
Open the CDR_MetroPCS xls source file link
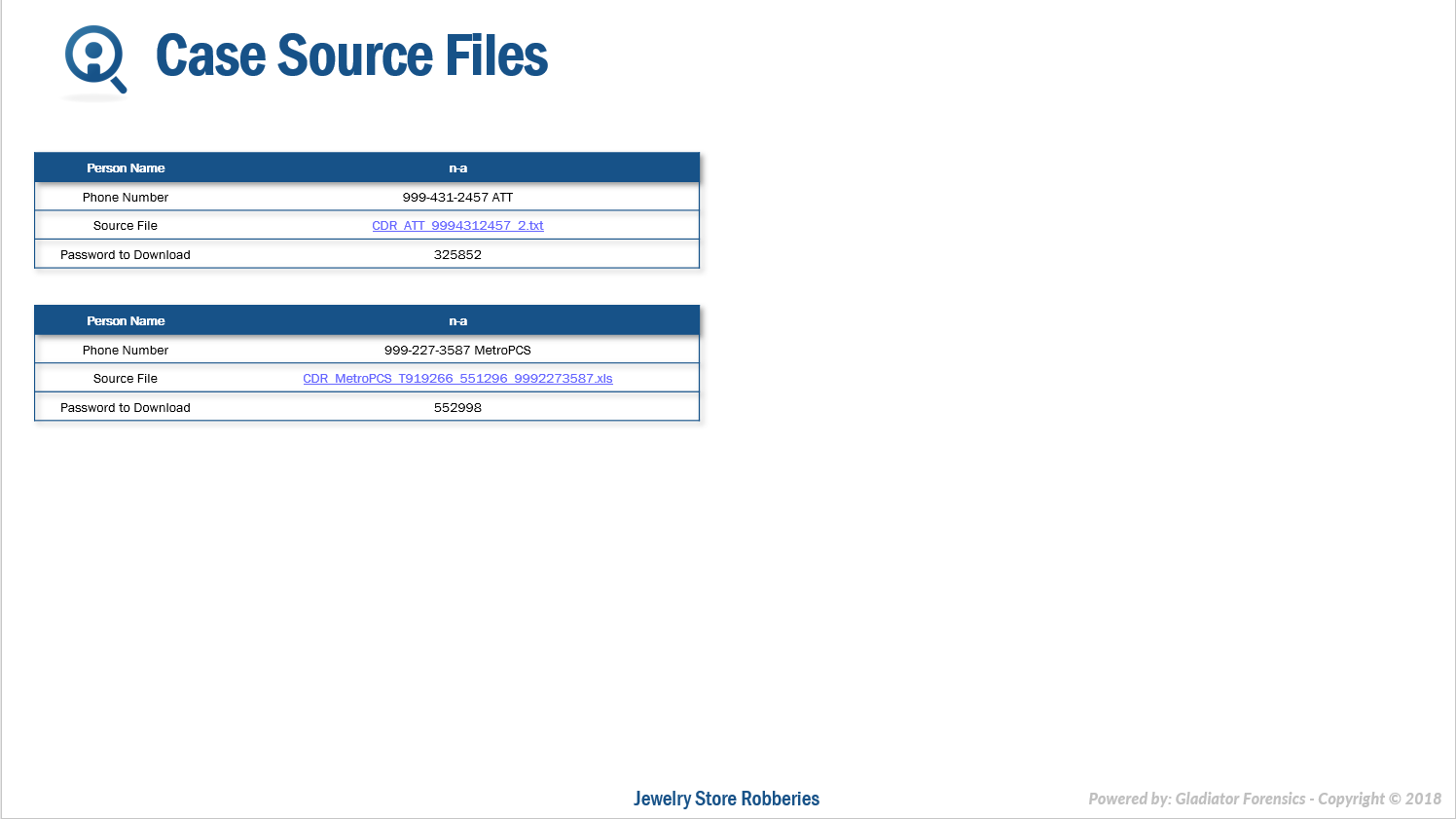click(x=457, y=379)
